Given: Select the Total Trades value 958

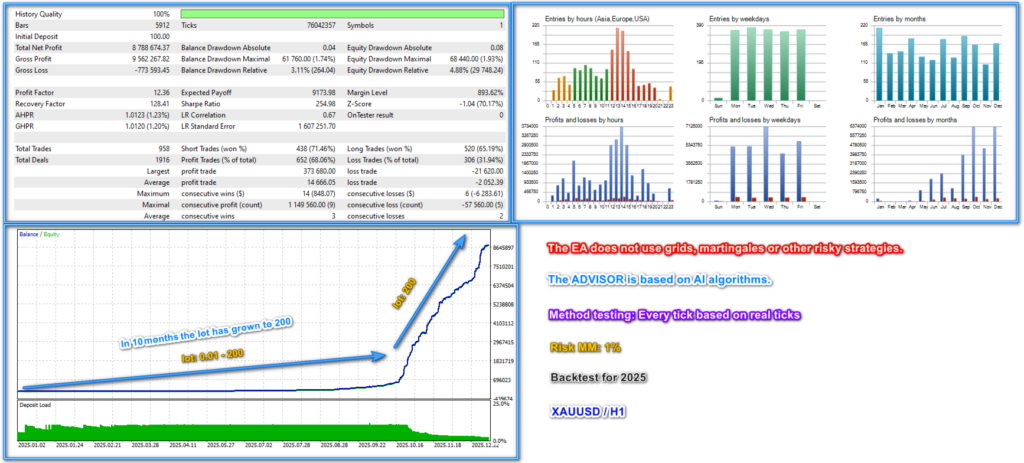Looking at the screenshot, I should [164, 149].
